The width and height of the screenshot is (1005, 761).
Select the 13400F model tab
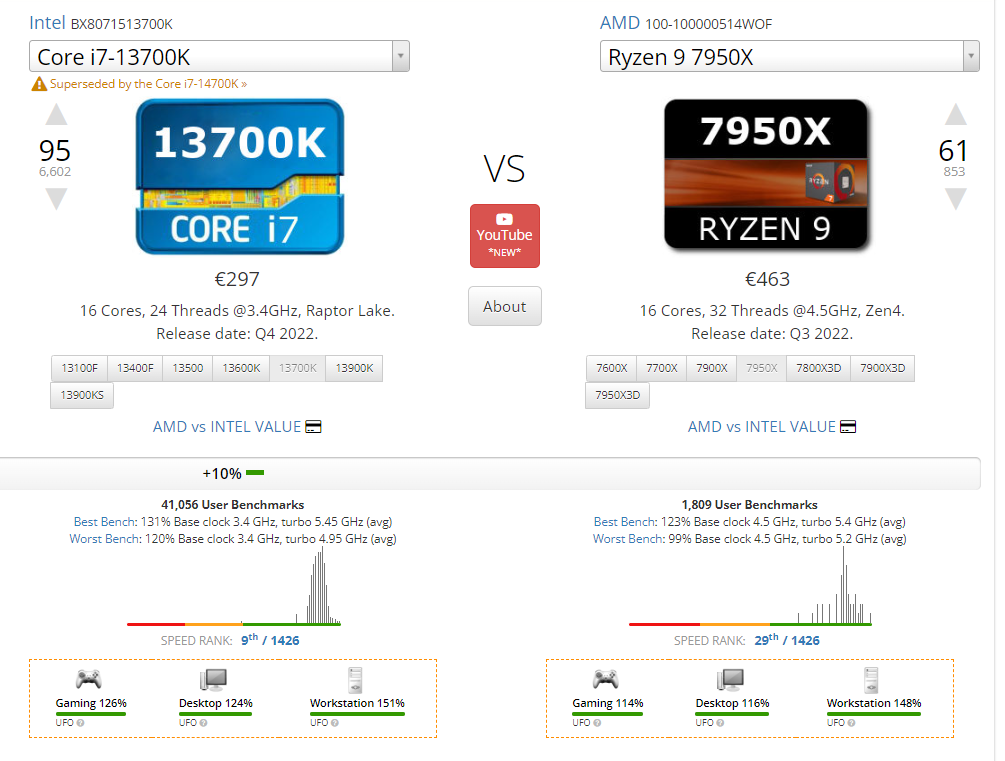135,368
